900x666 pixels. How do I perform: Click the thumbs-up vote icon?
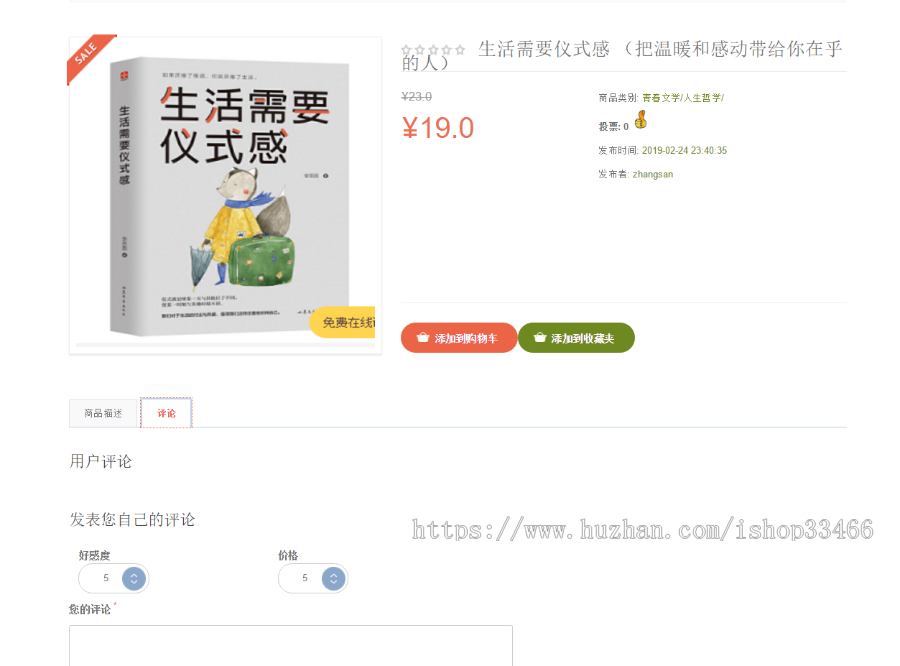coord(641,119)
